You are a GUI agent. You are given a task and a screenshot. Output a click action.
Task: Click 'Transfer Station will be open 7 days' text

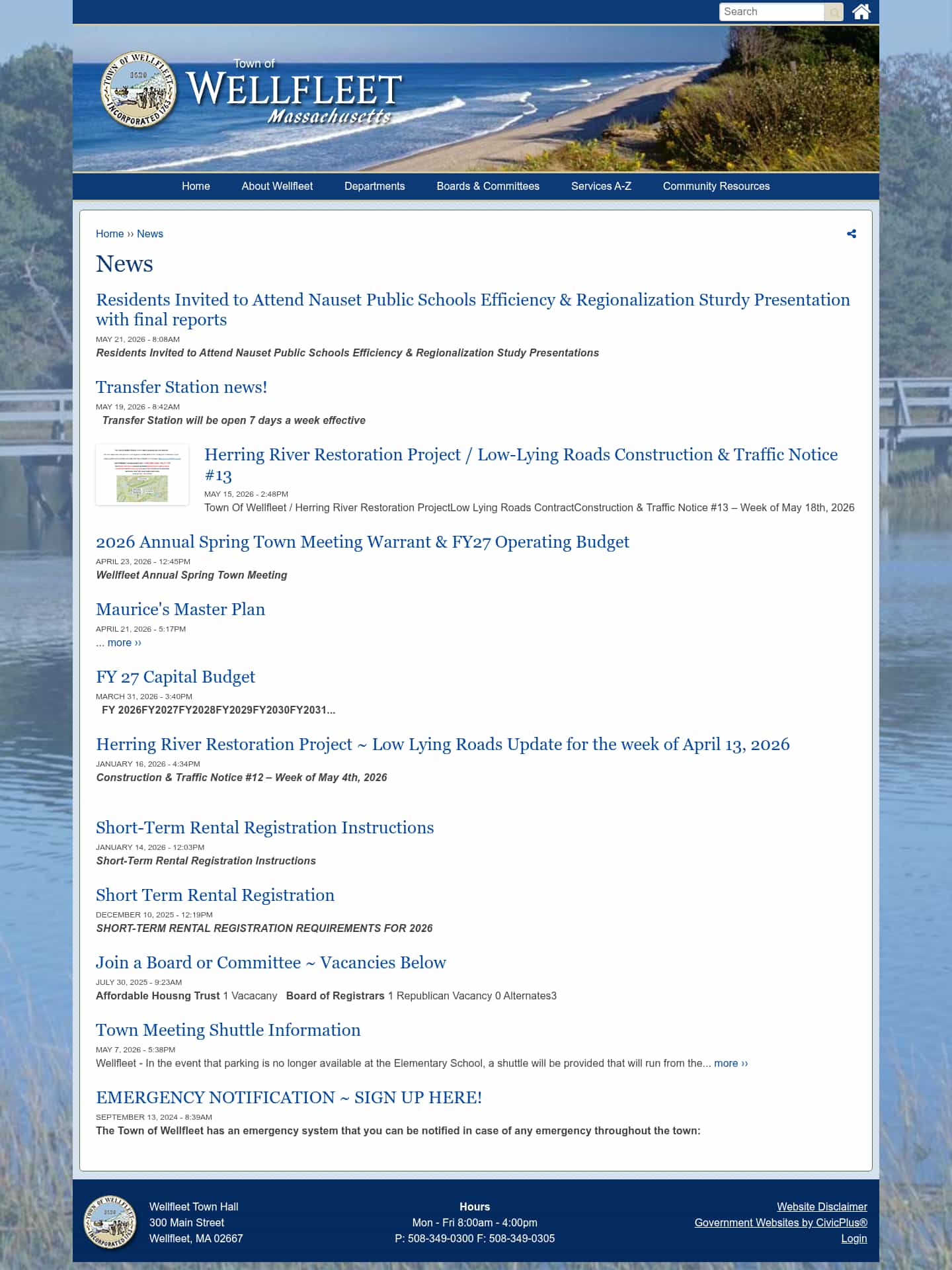234,420
